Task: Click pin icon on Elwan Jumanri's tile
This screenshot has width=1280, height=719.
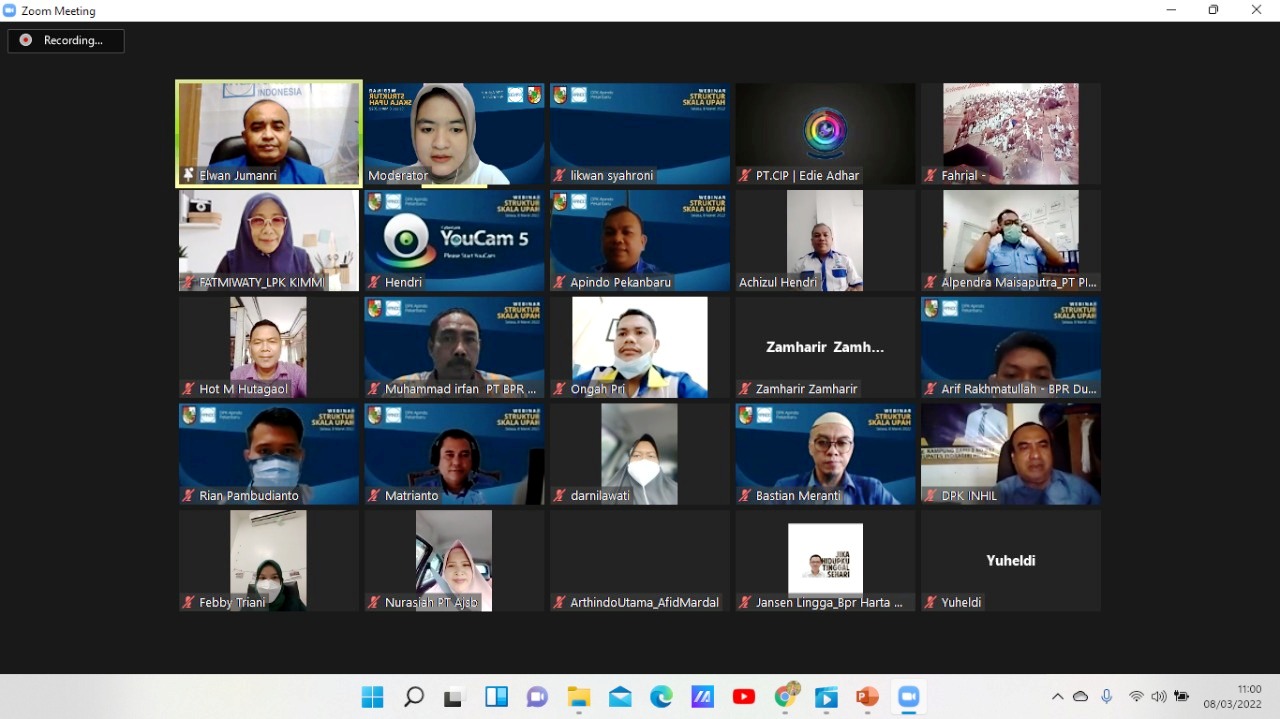Action: click(x=188, y=176)
